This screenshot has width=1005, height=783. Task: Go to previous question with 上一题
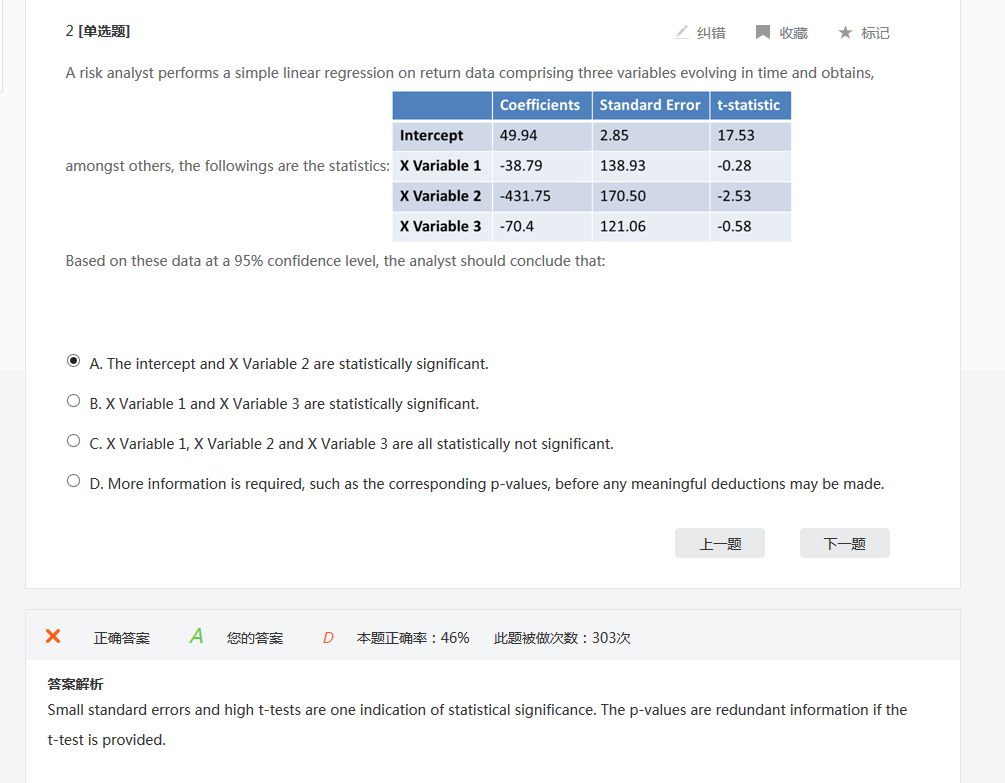coord(720,543)
